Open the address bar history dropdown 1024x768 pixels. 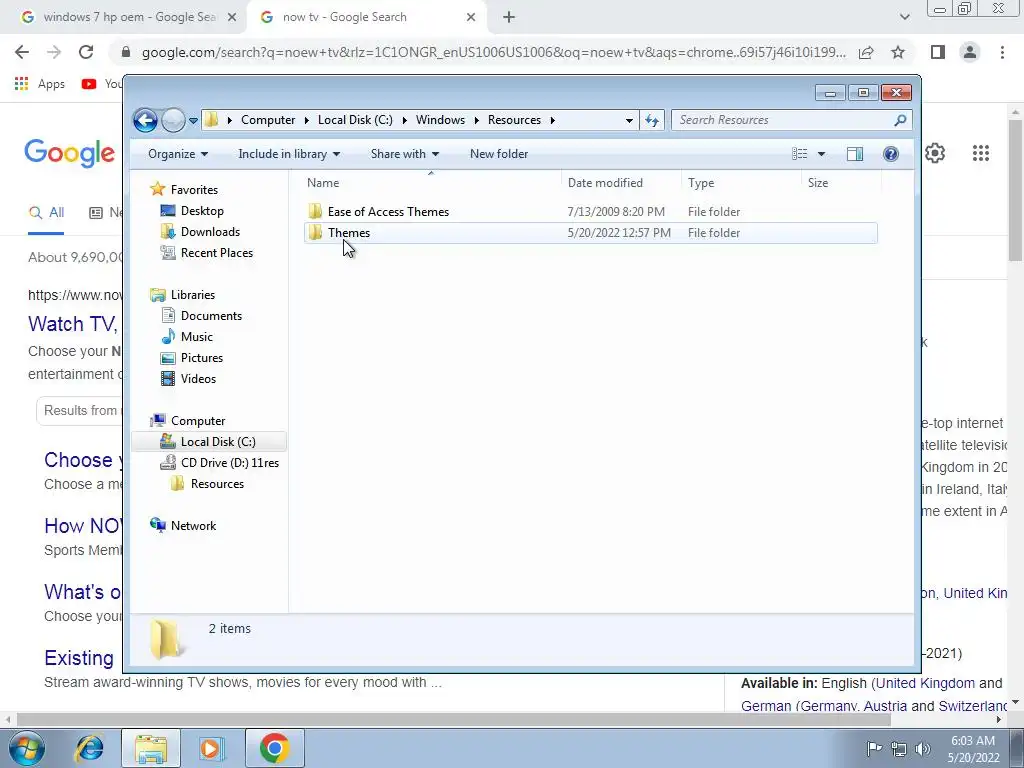click(x=629, y=120)
